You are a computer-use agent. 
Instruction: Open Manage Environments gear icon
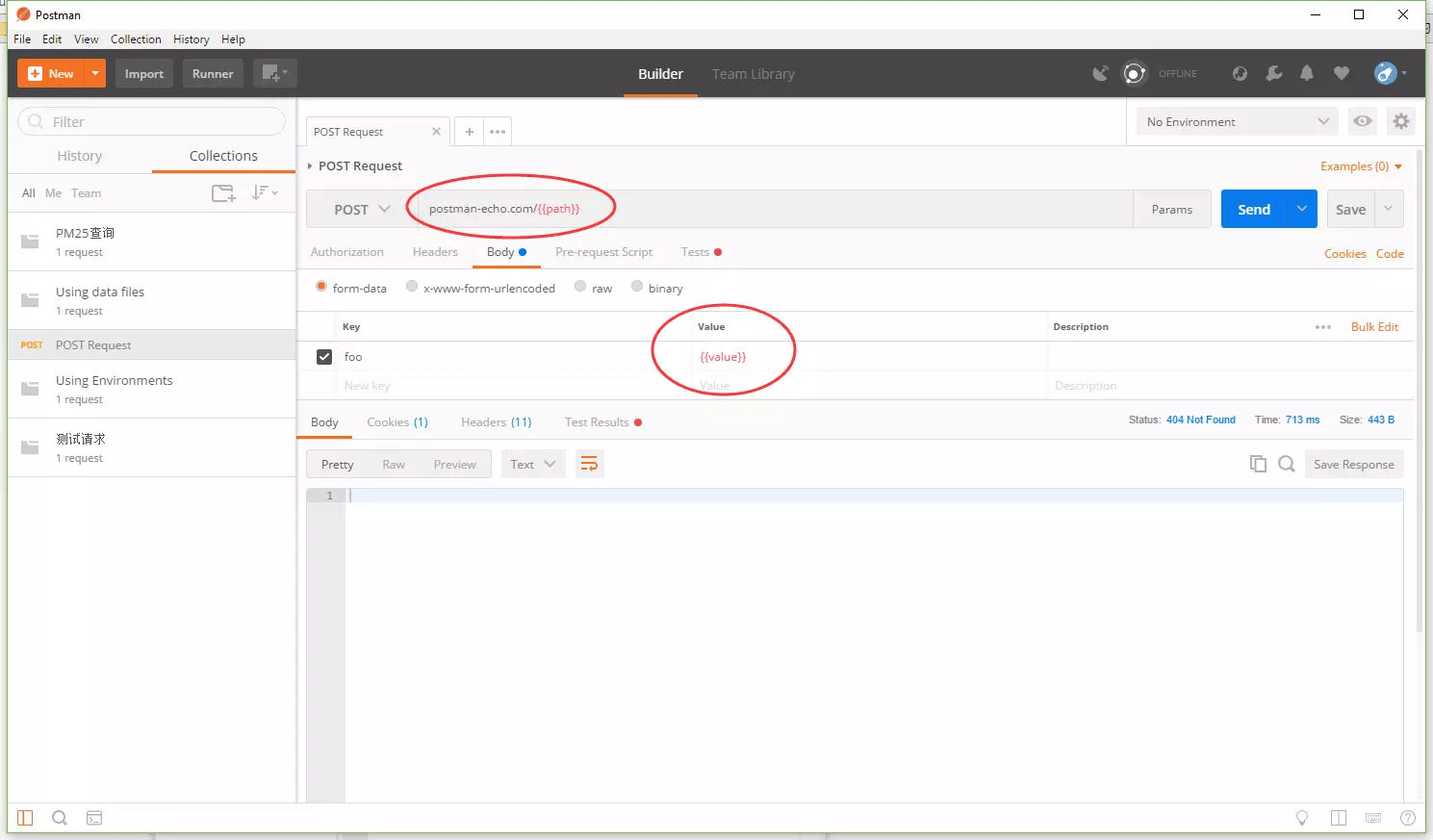point(1401,121)
